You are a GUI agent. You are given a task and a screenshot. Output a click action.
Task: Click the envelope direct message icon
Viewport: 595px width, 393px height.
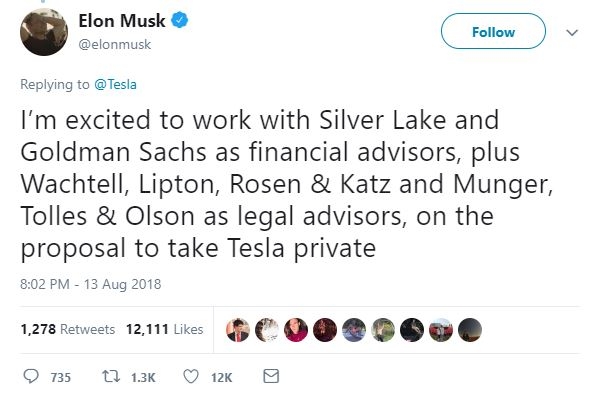click(271, 376)
